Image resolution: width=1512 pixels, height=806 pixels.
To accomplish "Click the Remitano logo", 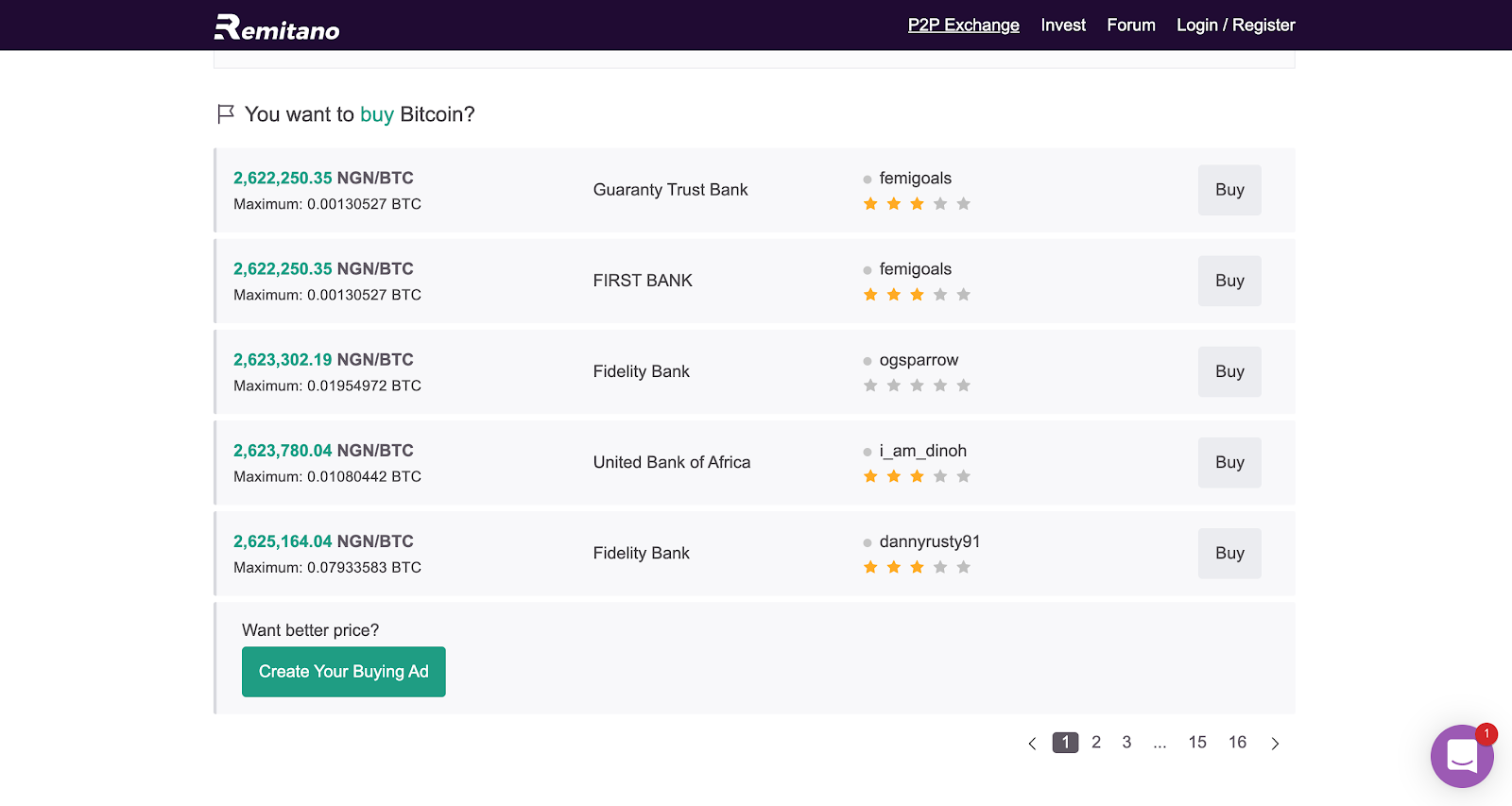I will click(277, 27).
